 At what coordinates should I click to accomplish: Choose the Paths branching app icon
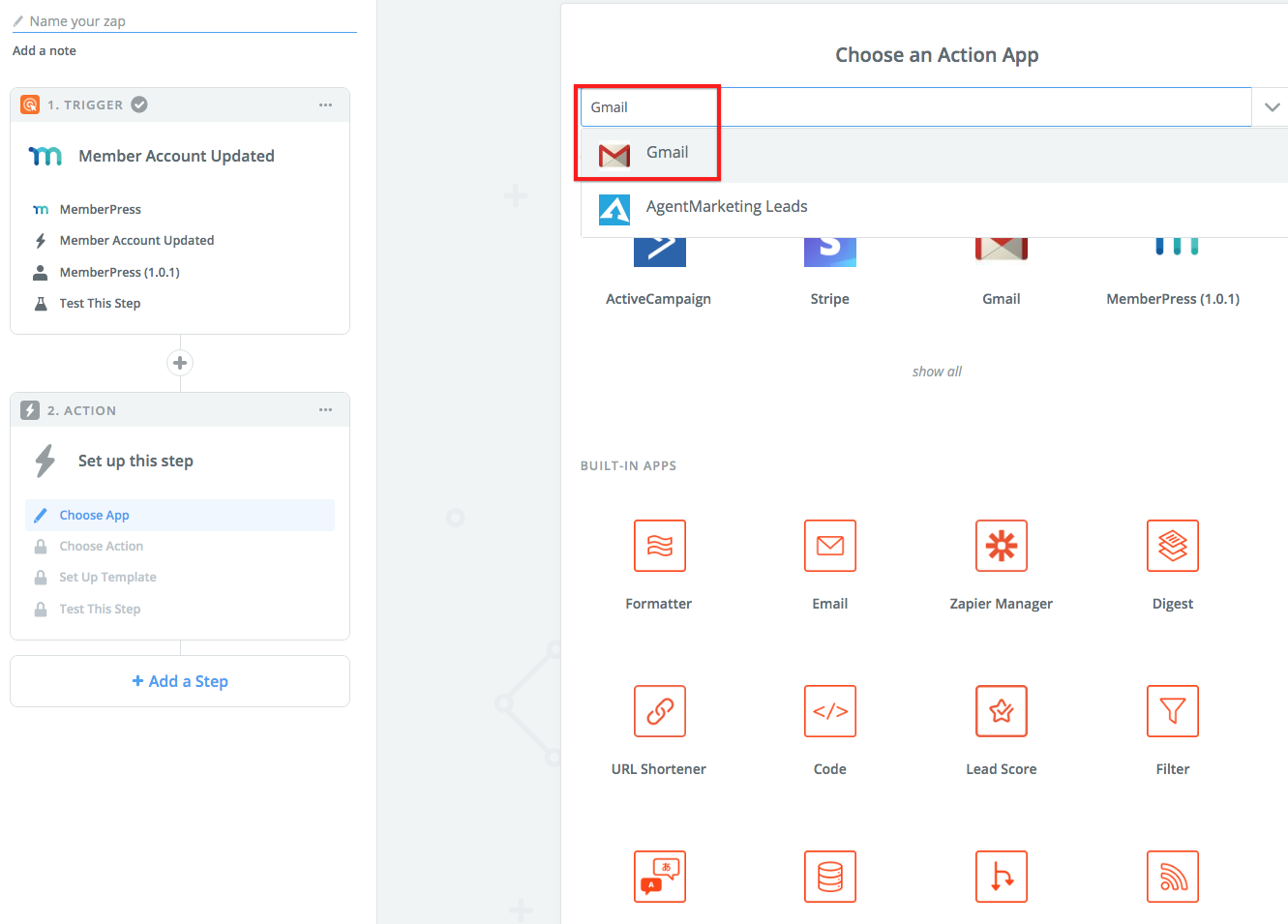1001,877
